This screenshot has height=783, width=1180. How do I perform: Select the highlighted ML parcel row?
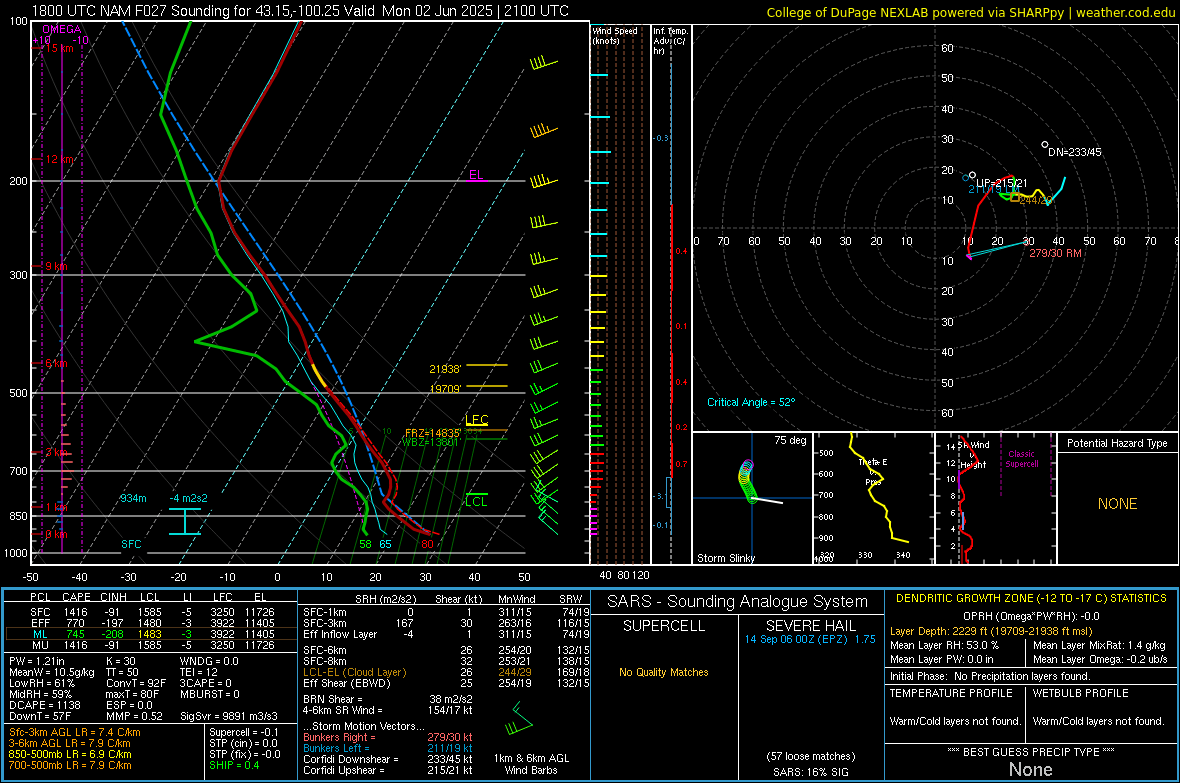pyautogui.click(x=151, y=634)
